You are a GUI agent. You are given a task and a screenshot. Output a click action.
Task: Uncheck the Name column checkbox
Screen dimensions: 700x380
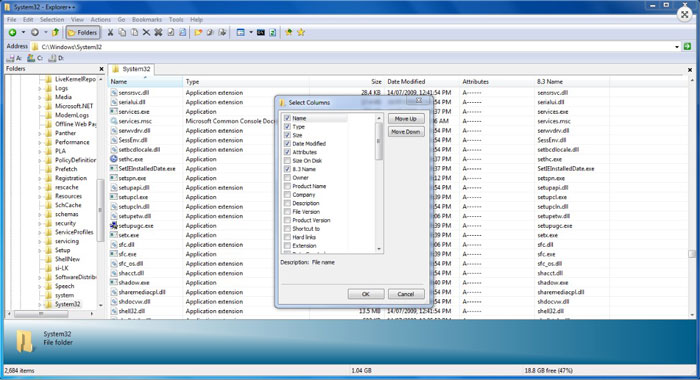click(287, 118)
